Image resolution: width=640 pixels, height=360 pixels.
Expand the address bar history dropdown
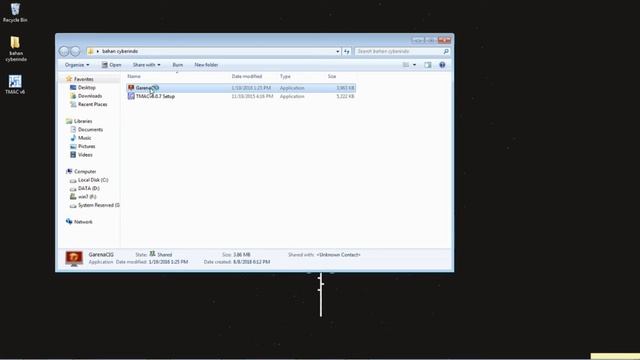[338, 51]
